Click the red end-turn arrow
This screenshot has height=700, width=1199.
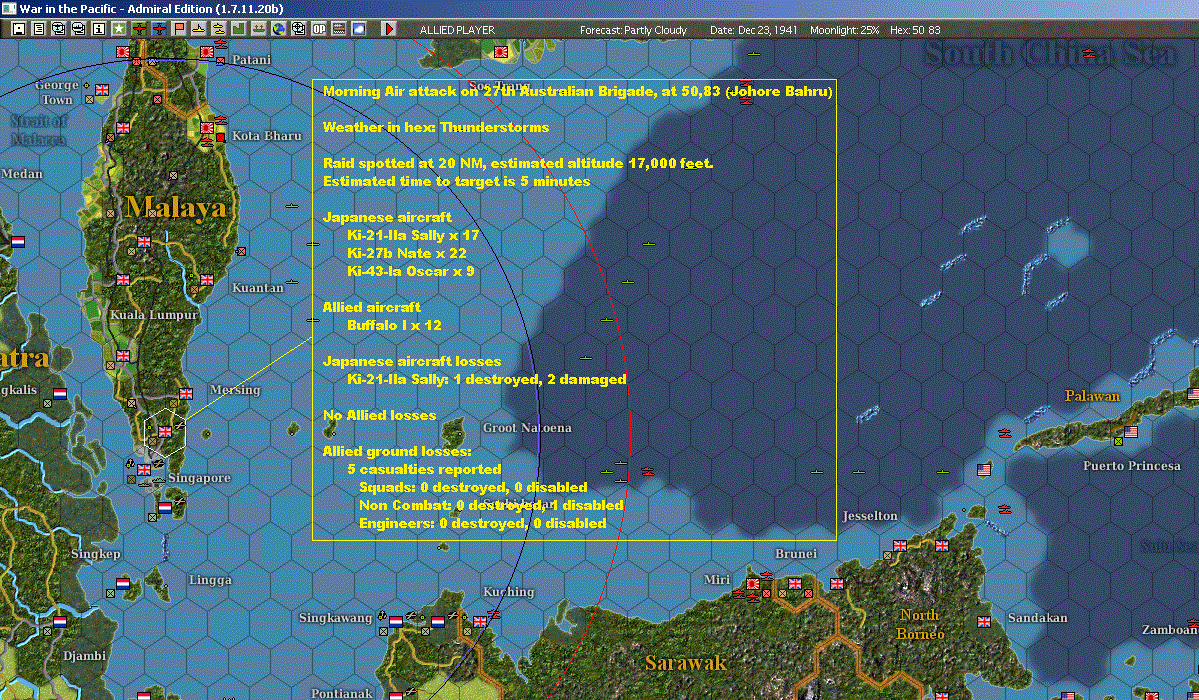click(389, 29)
